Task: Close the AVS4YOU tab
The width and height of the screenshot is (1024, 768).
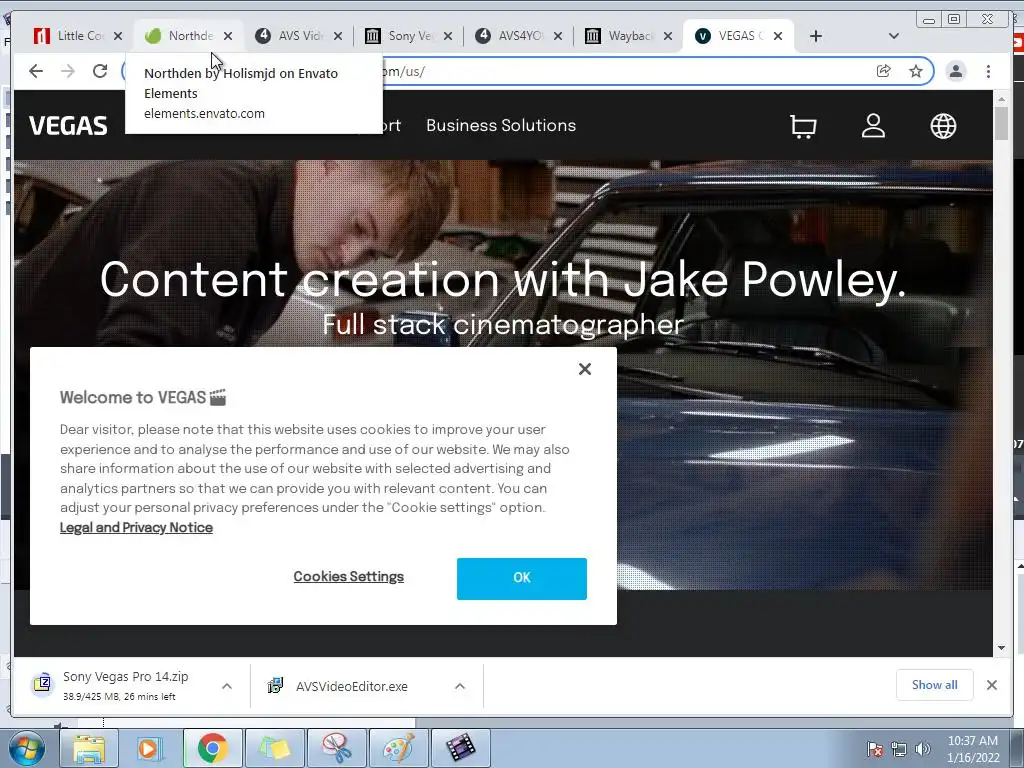Action: point(558,36)
